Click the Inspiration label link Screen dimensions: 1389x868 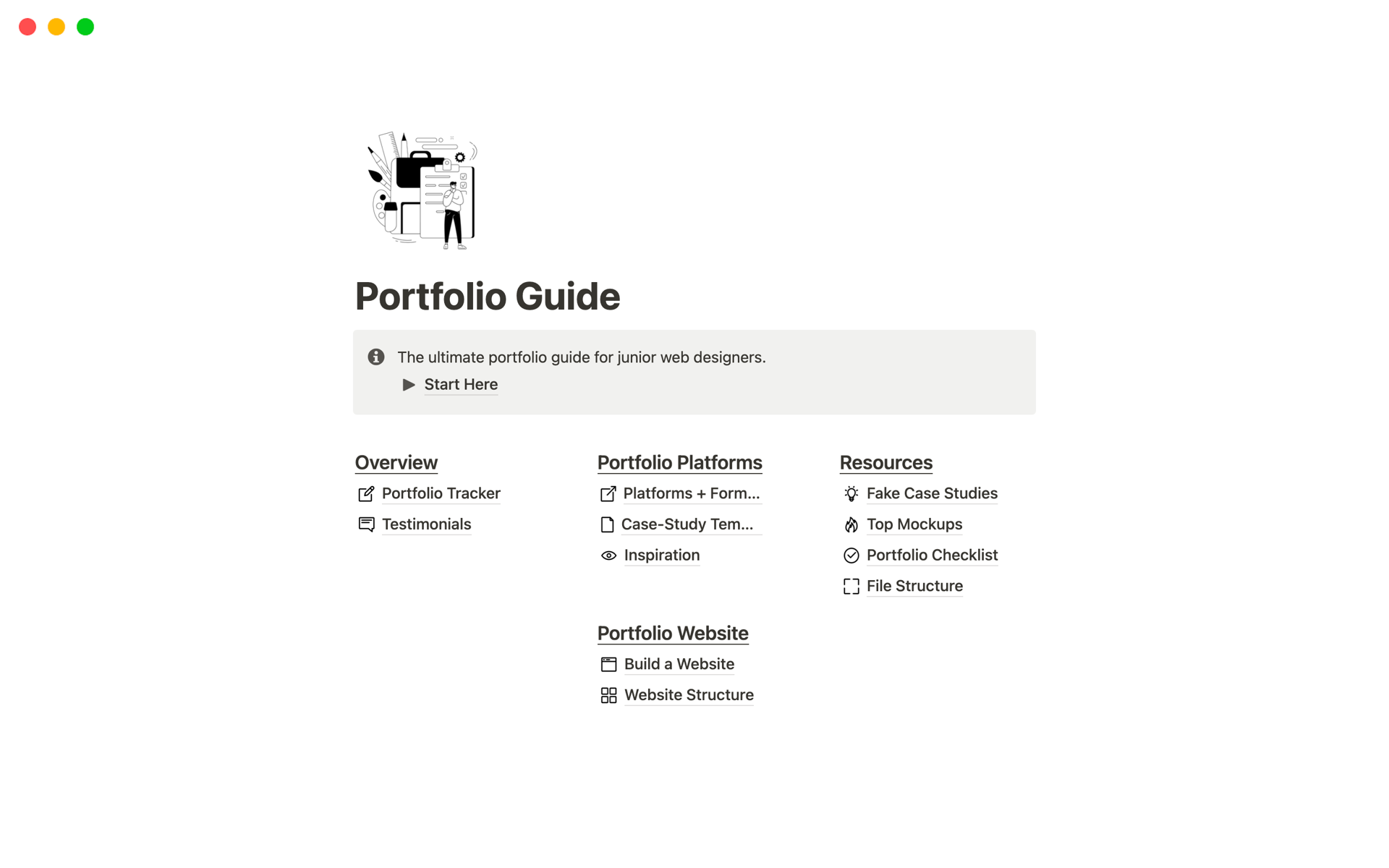tap(662, 555)
